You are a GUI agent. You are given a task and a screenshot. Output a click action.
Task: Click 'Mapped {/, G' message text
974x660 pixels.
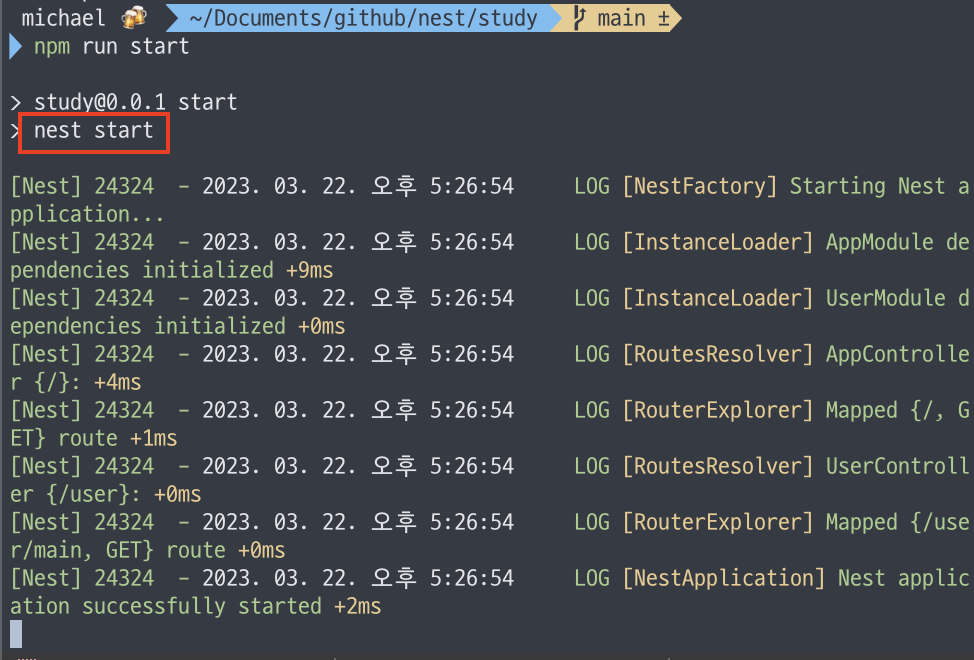[897, 410]
